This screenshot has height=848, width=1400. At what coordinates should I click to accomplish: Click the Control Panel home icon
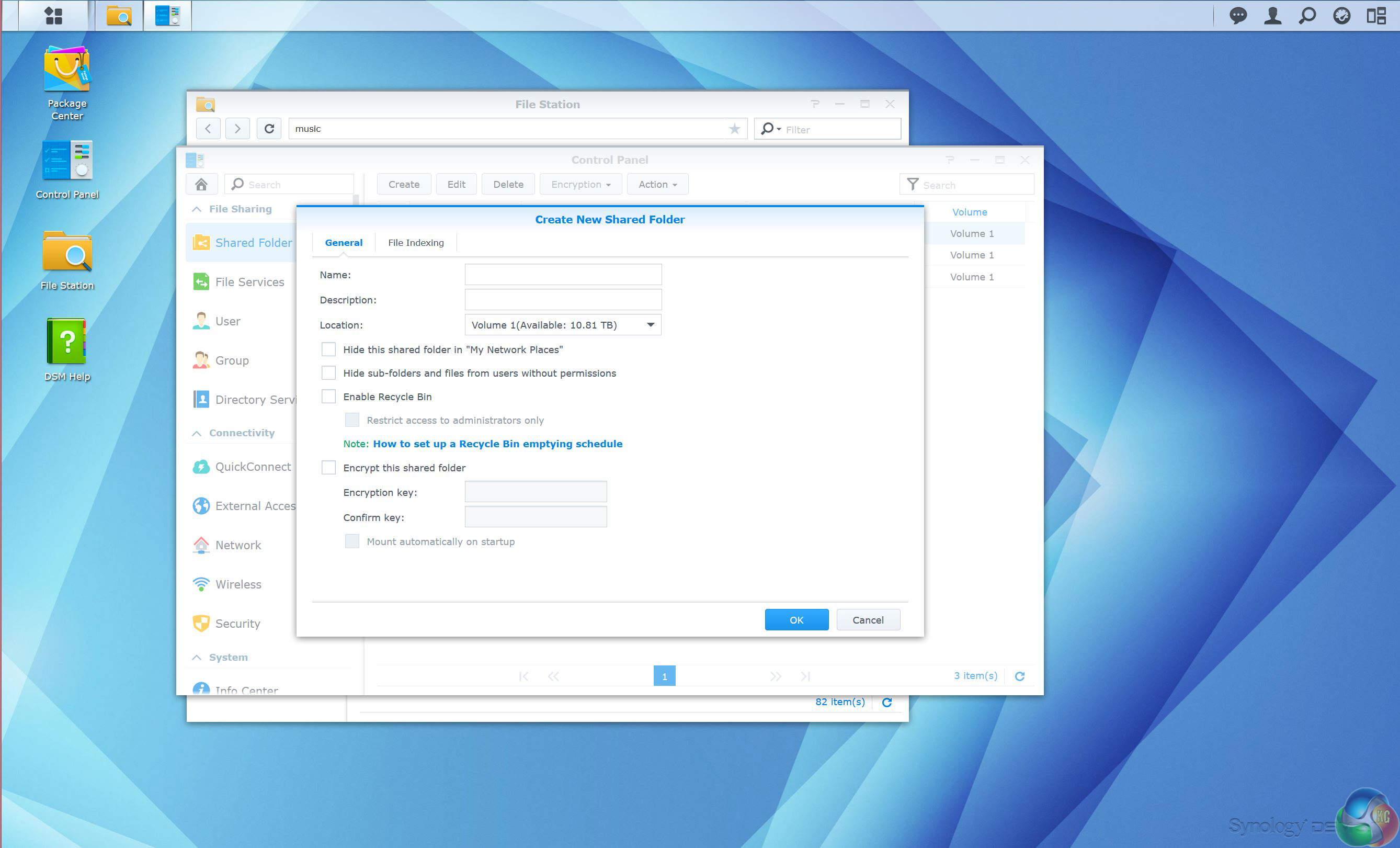point(201,184)
